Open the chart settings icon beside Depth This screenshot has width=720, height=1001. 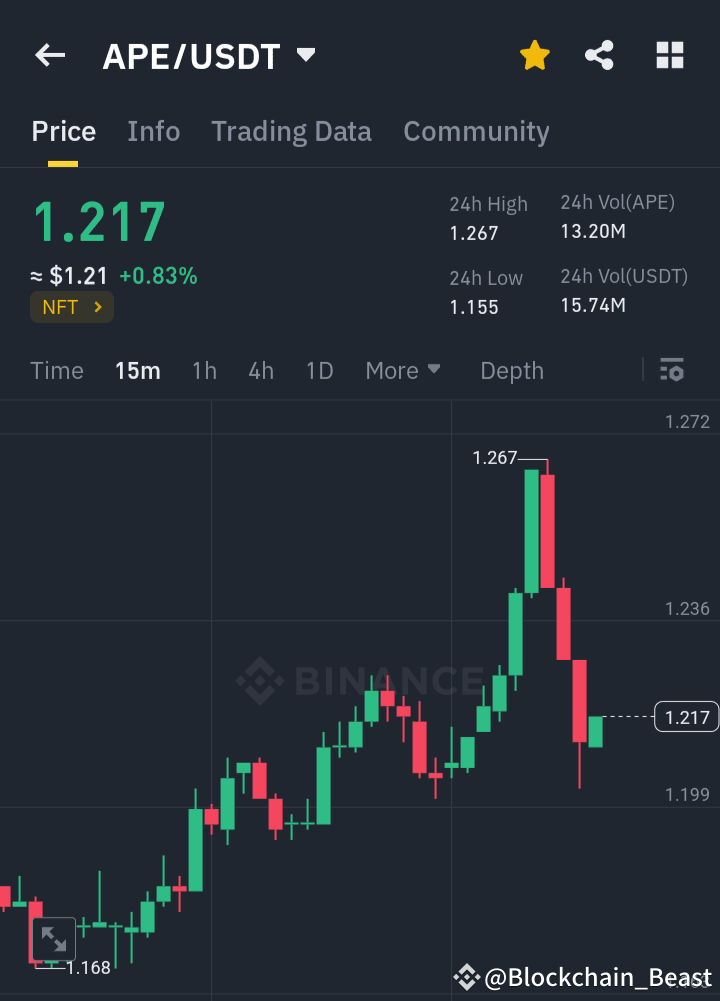[671, 370]
